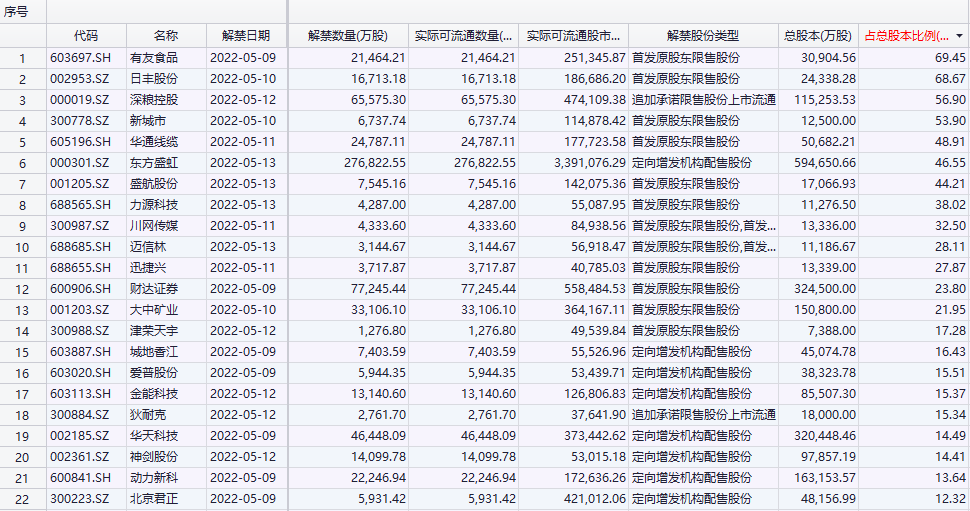The height and width of the screenshot is (511, 970).
Task: Select the stock name 金能科技
Action: point(154,394)
